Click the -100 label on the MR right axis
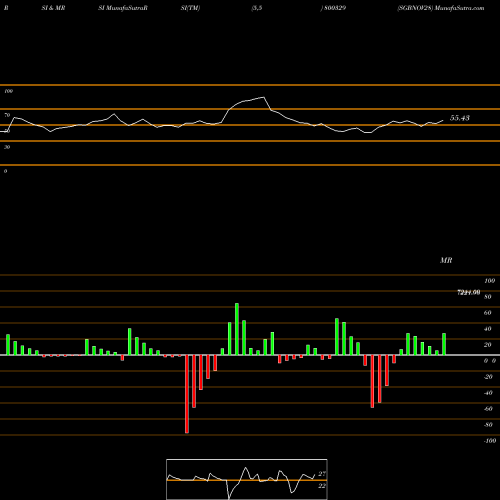The height and width of the screenshot is (500, 500). point(490,441)
